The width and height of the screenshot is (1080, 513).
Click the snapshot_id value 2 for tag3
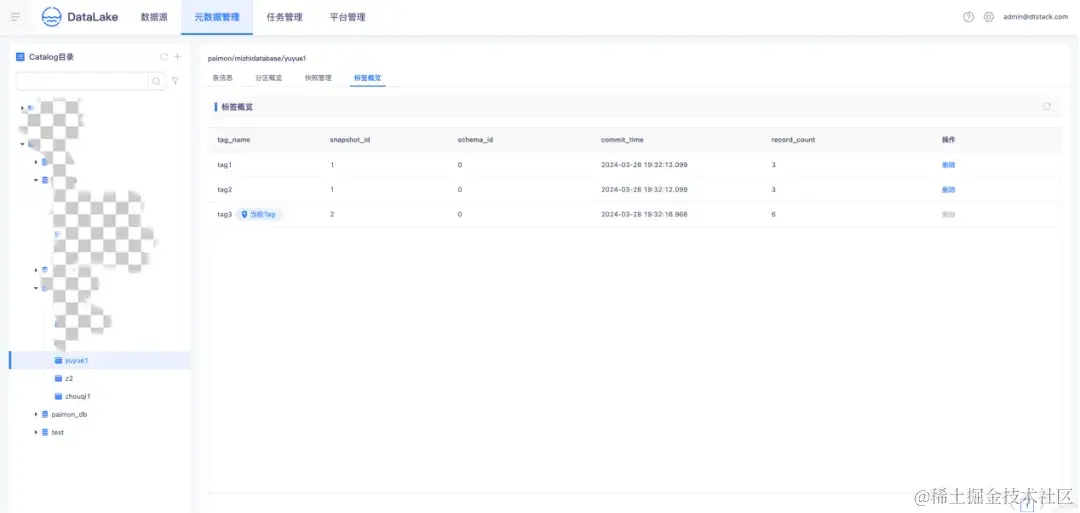click(332, 214)
